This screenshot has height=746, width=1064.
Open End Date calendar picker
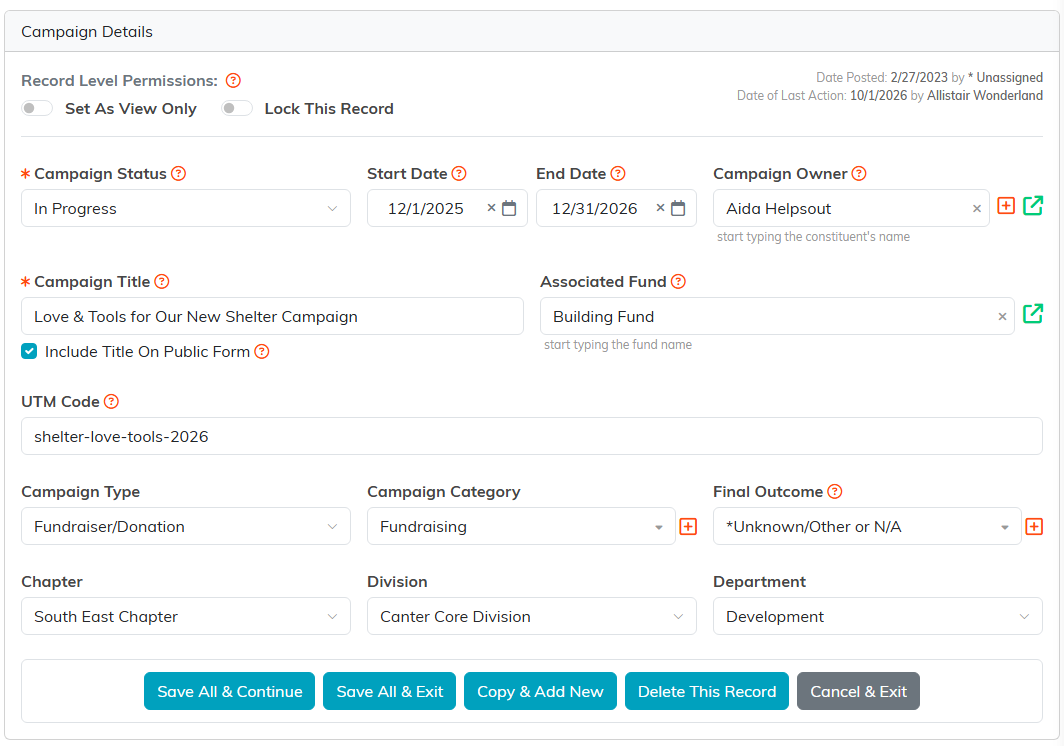coord(678,208)
